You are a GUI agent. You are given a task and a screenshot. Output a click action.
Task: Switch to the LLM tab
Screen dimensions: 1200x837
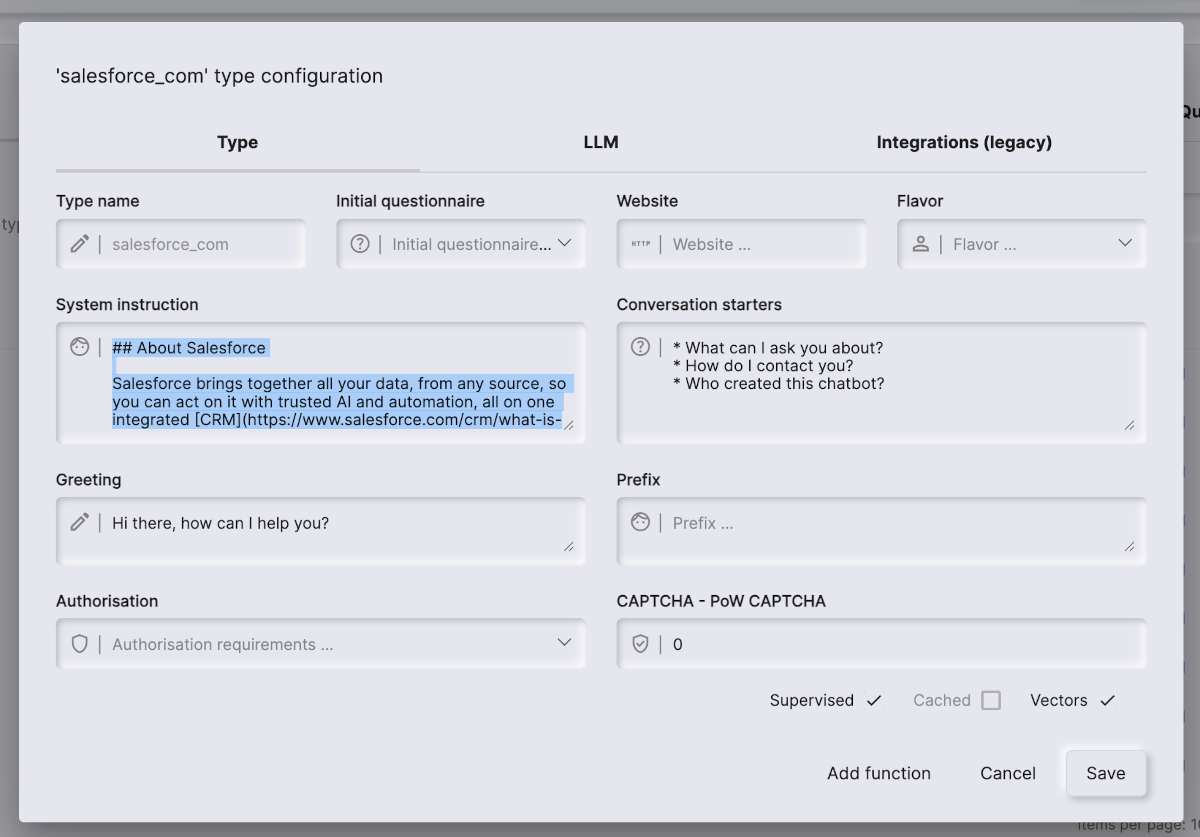pos(601,142)
